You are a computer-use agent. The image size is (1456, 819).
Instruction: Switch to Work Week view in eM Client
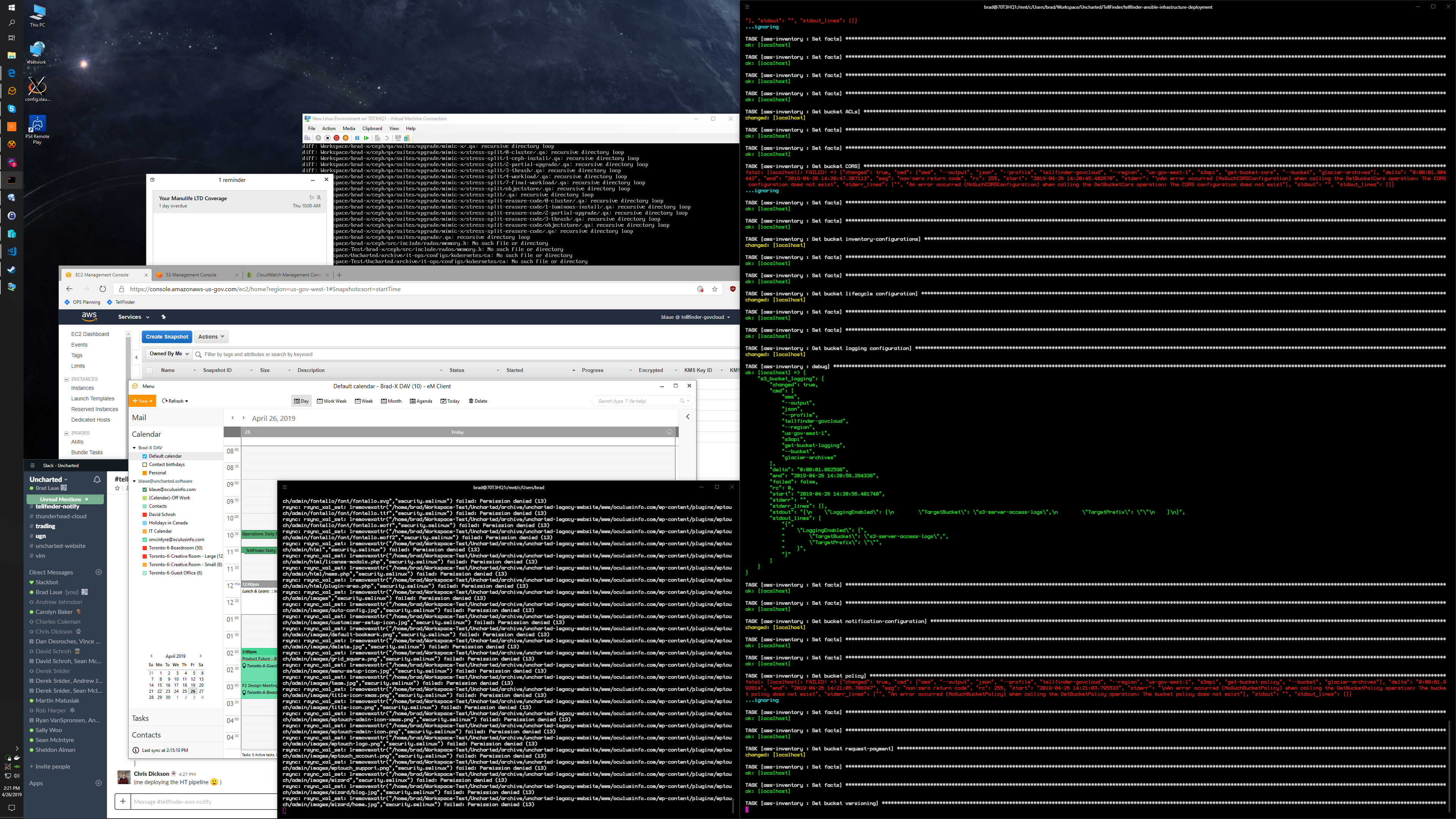332,401
